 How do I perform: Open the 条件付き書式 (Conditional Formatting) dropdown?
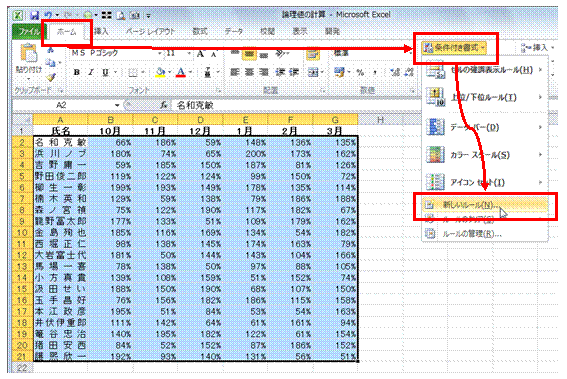[x=455, y=47]
